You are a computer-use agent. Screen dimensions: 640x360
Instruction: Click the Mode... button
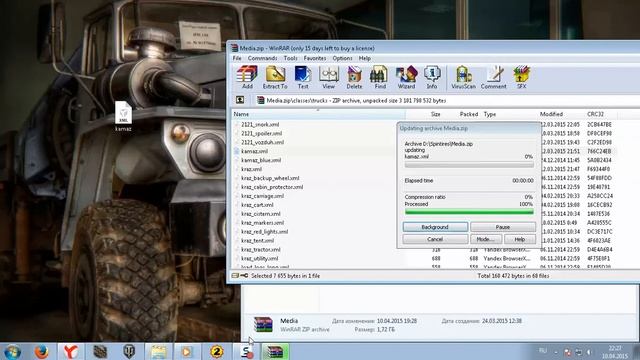[x=486, y=239]
